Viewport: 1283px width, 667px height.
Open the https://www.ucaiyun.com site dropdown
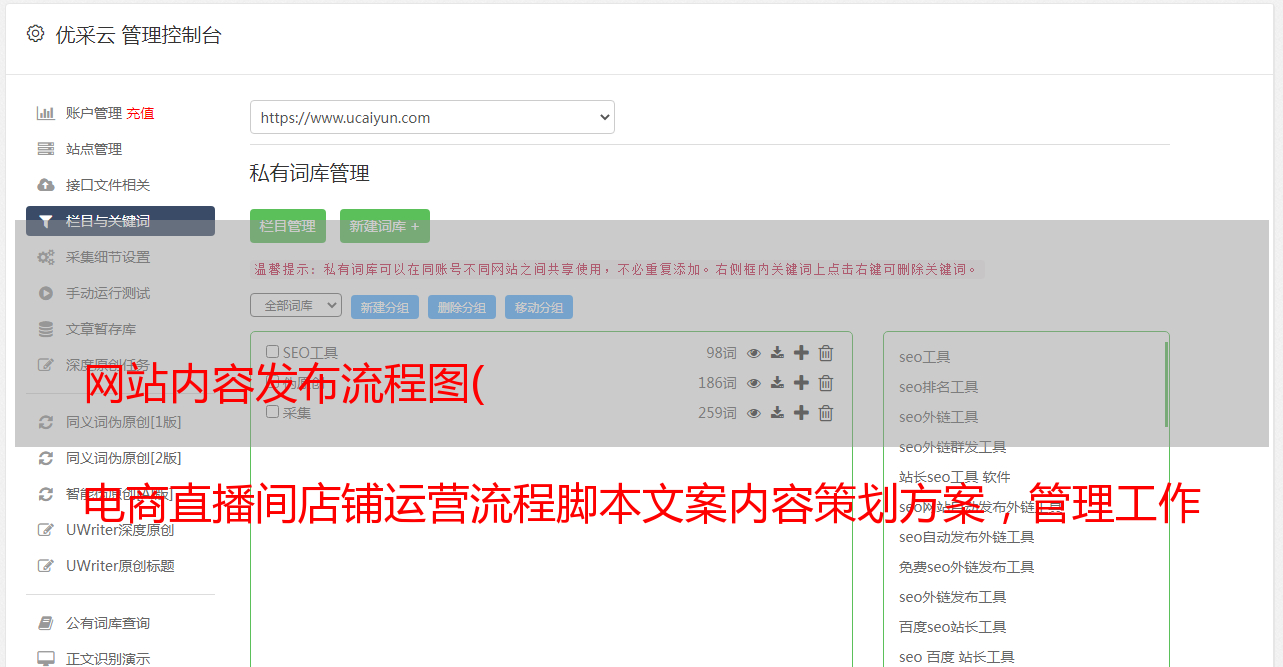pyautogui.click(x=432, y=117)
